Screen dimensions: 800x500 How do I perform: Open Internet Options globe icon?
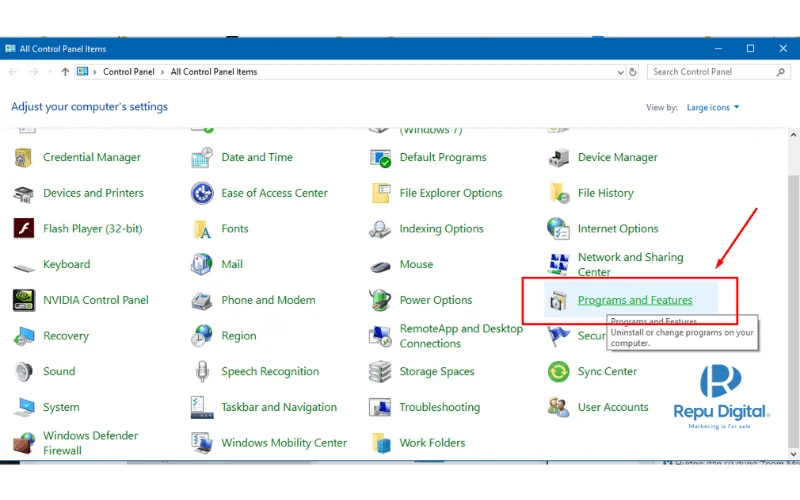coord(558,229)
